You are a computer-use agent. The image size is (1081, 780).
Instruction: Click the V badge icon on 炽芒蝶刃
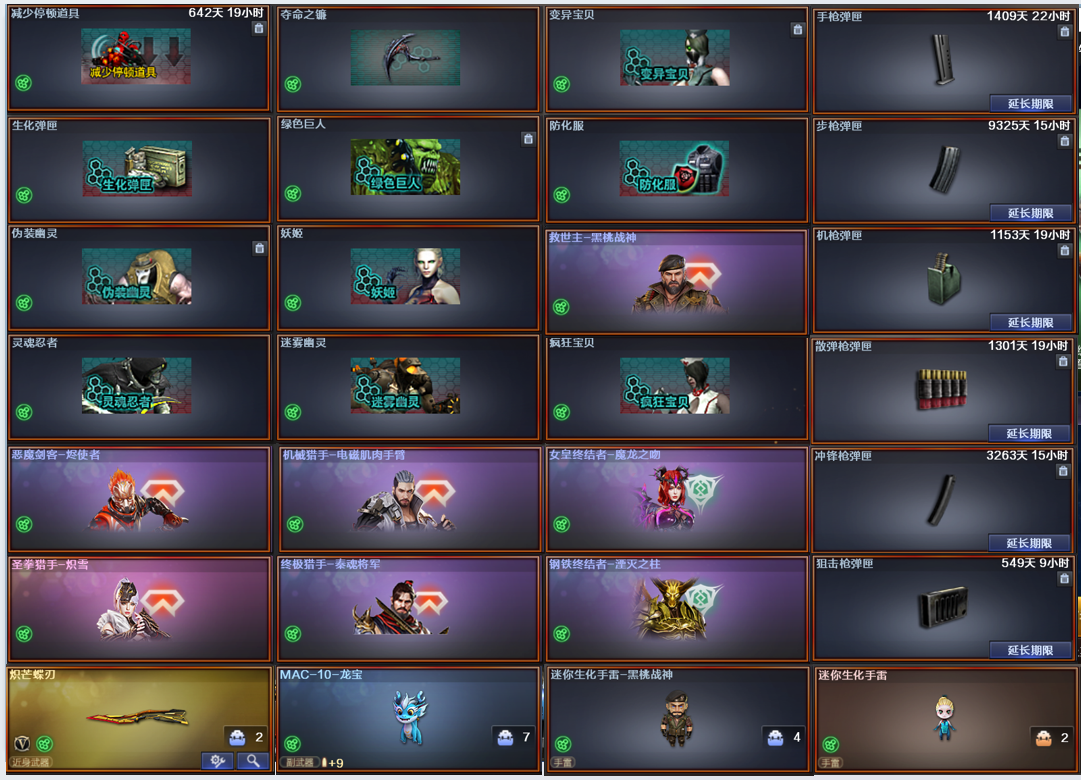(22, 743)
